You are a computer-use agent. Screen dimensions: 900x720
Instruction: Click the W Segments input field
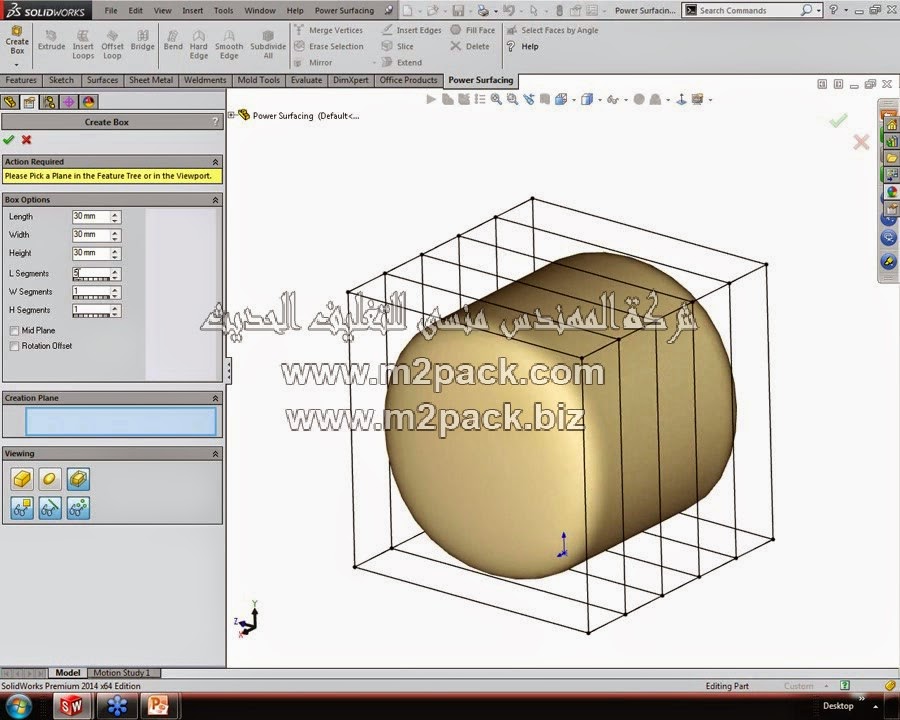coord(91,292)
